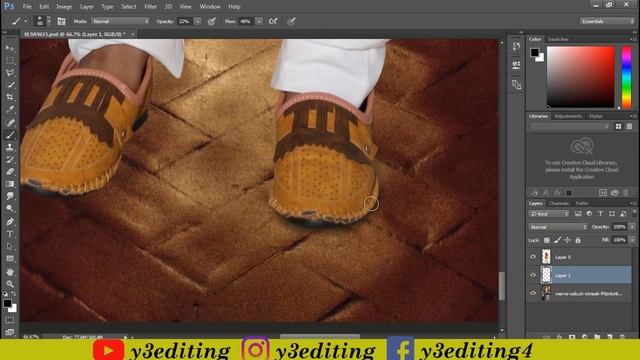Pick a hue on the spectrum slider

pos(626,78)
